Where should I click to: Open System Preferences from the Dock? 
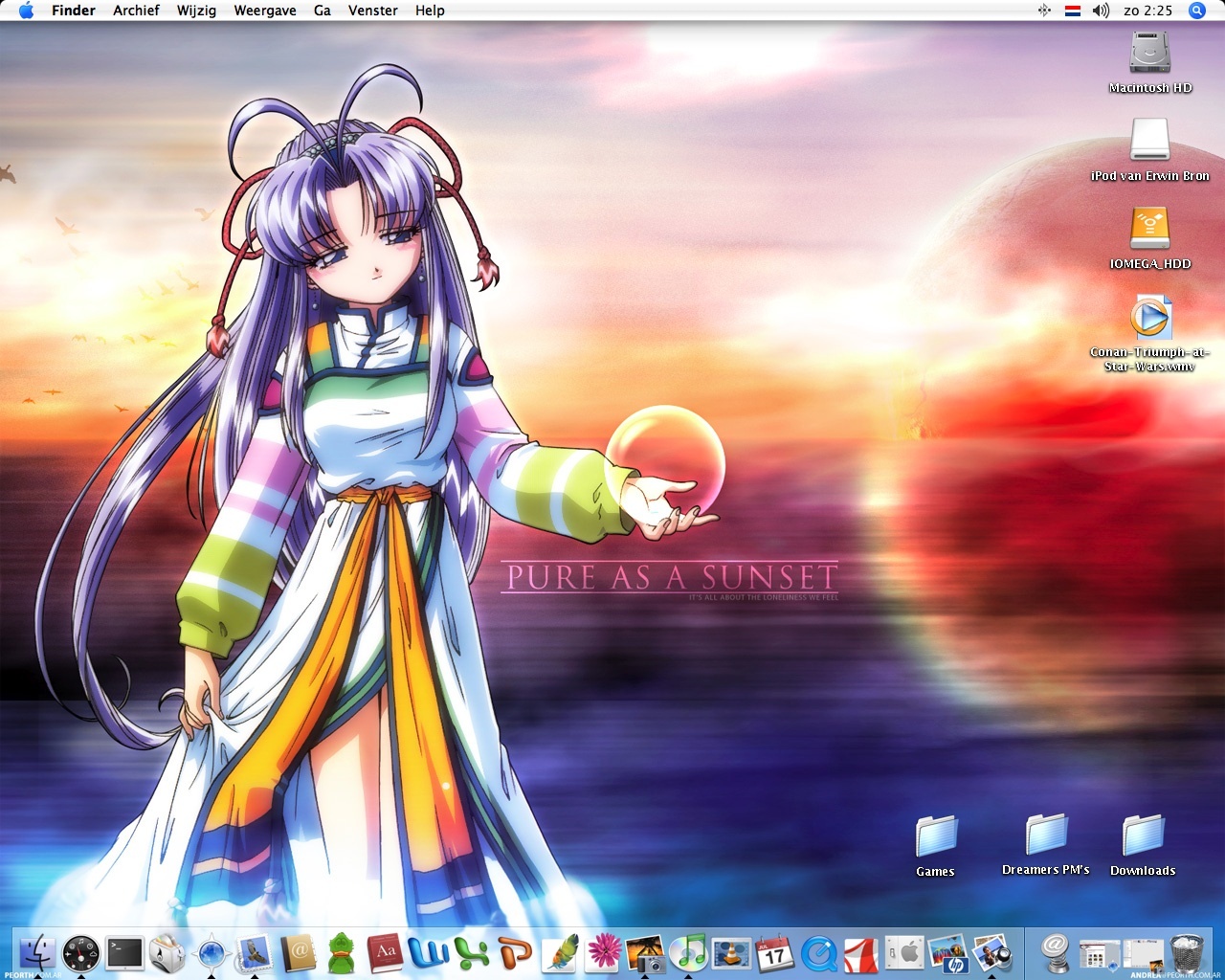[x=904, y=953]
